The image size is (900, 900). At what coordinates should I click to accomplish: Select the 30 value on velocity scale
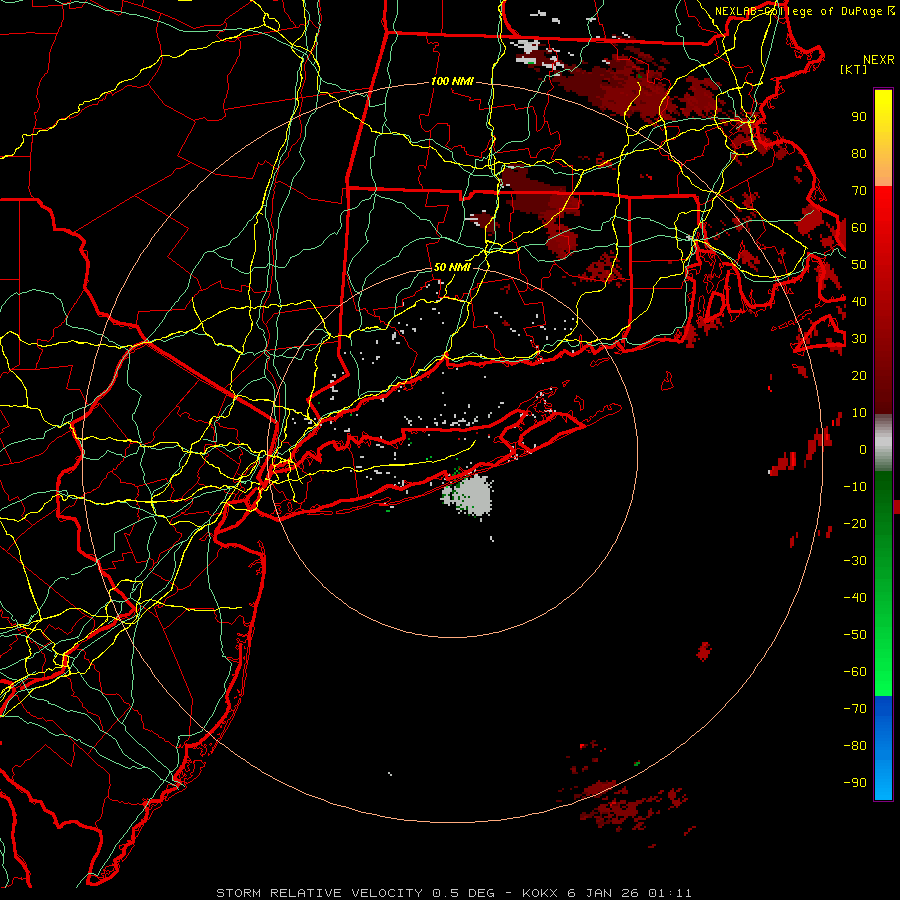tap(859, 339)
